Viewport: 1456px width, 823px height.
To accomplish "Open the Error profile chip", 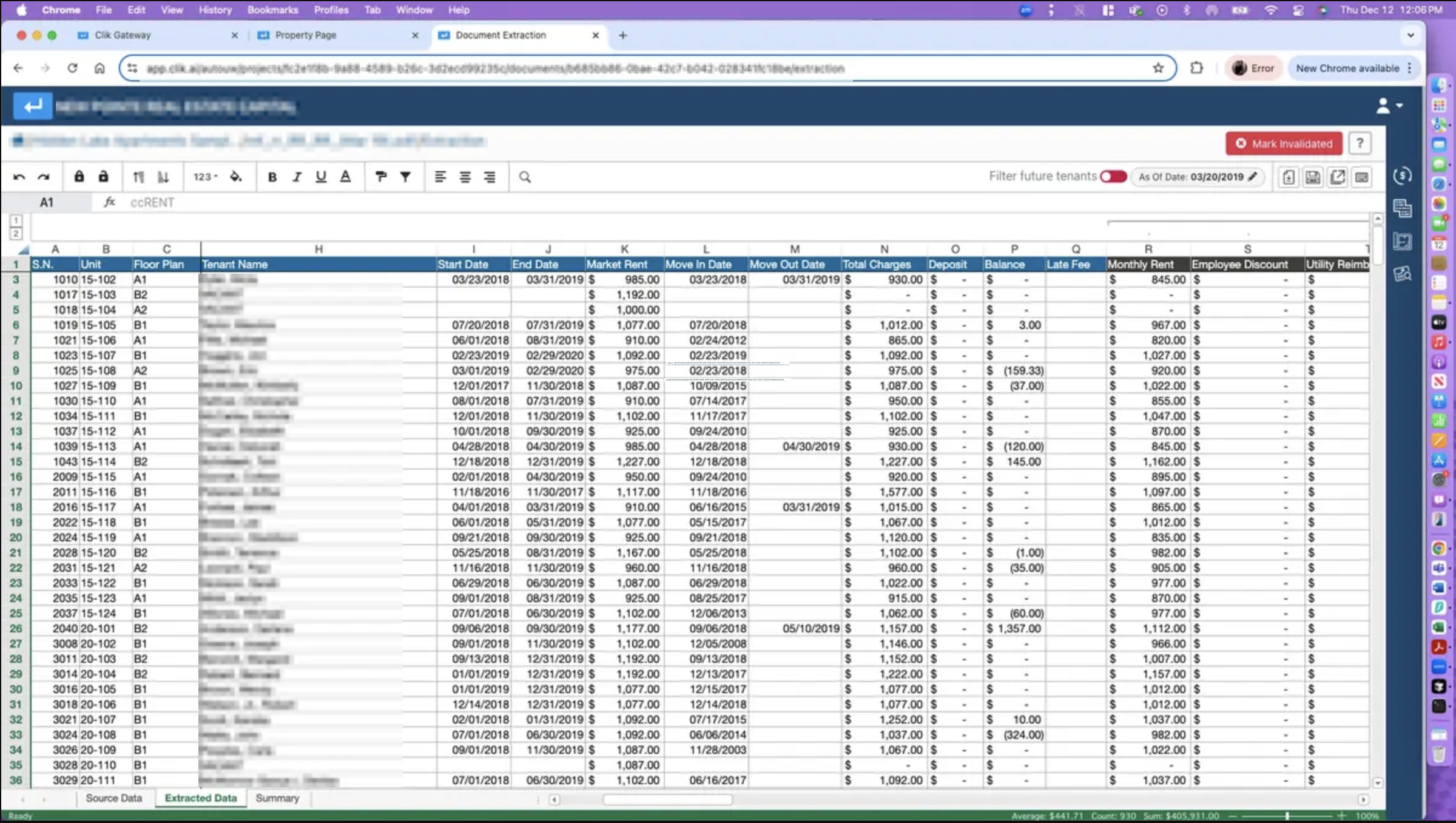I will (x=1253, y=68).
